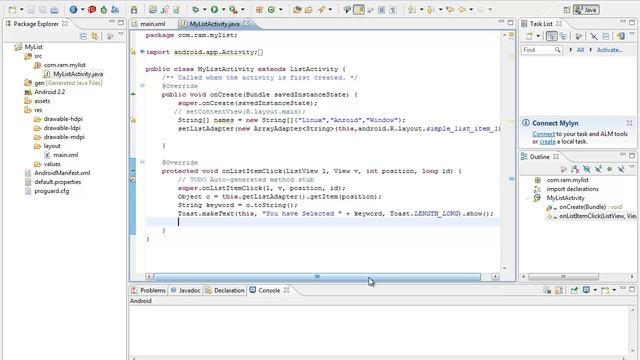Click the New Java Class icon

tap(271, 9)
